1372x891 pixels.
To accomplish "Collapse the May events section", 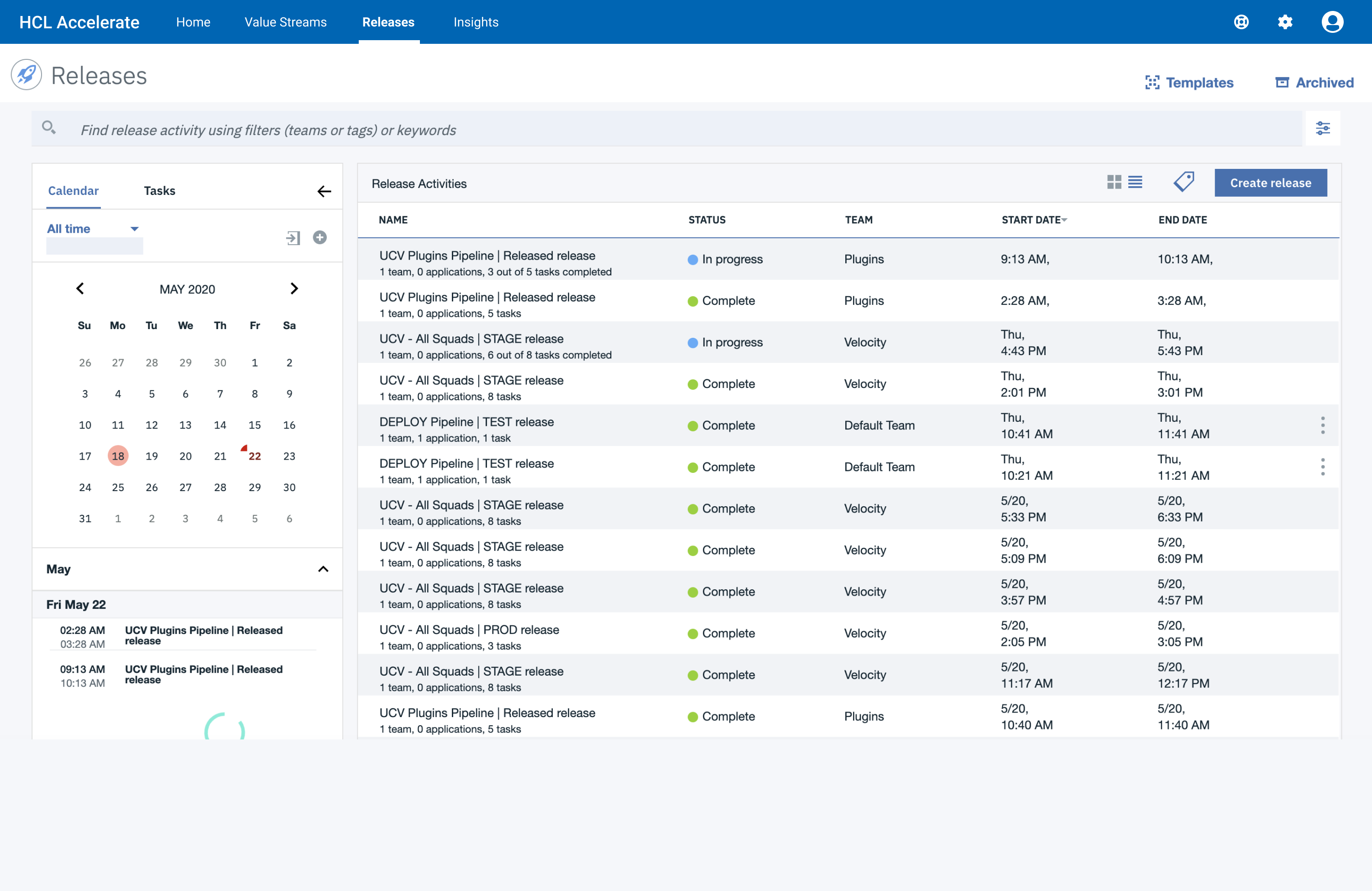I will (x=323, y=569).
